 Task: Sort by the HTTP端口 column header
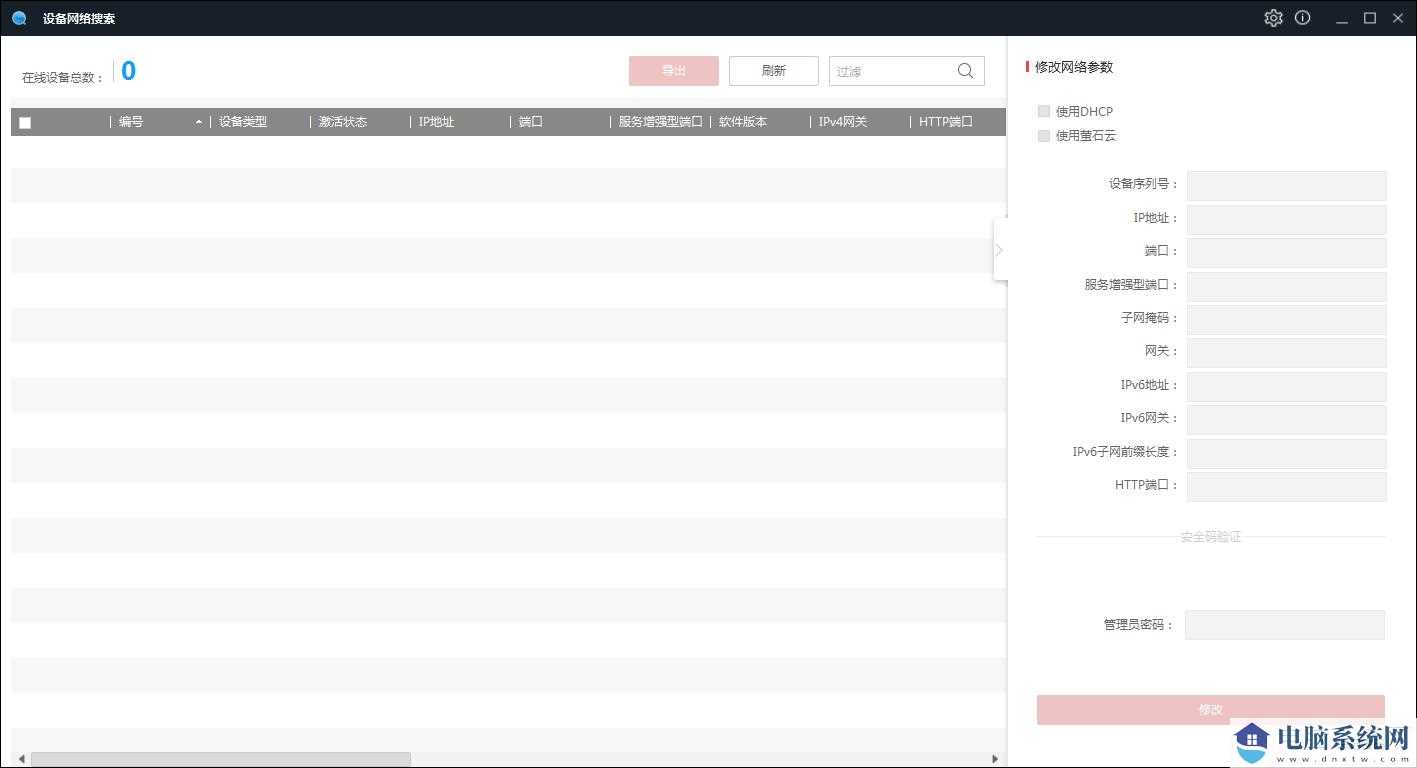point(946,122)
